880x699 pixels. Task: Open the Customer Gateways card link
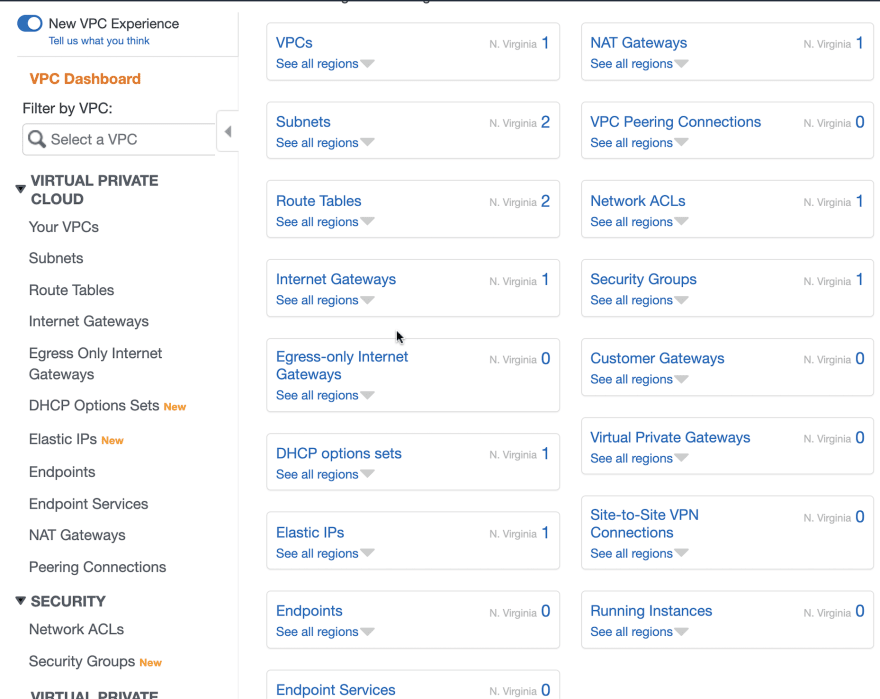[x=657, y=358]
